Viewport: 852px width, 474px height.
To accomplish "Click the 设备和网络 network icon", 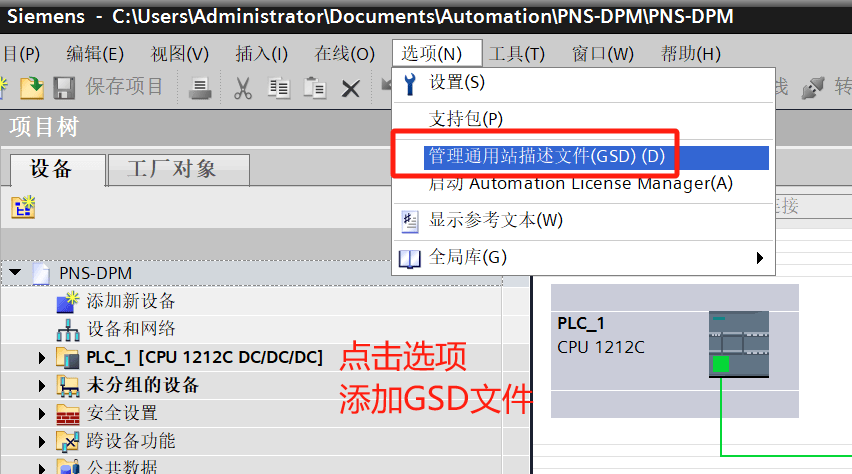I will pyautogui.click(x=68, y=330).
